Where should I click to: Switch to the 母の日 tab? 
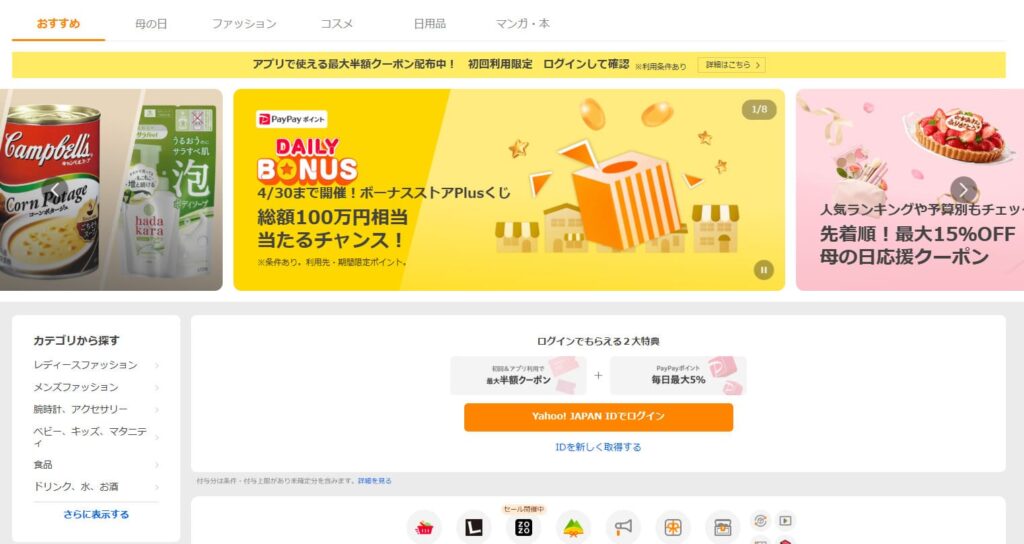coord(151,24)
